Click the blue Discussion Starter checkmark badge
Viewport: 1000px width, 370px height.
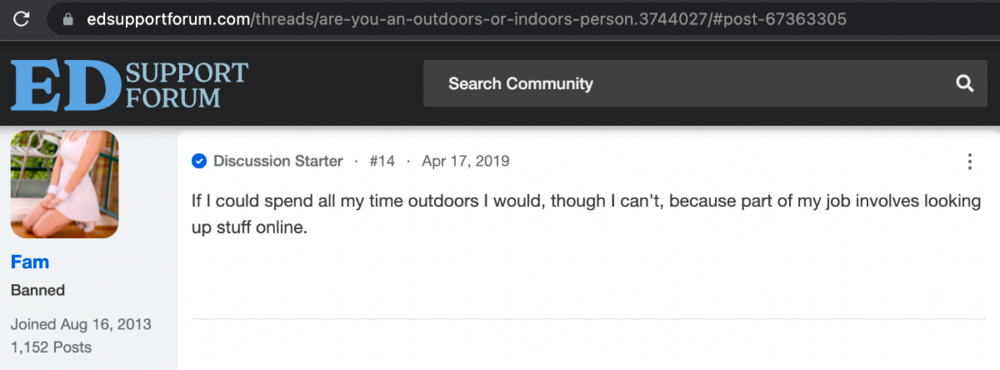pyautogui.click(x=199, y=161)
